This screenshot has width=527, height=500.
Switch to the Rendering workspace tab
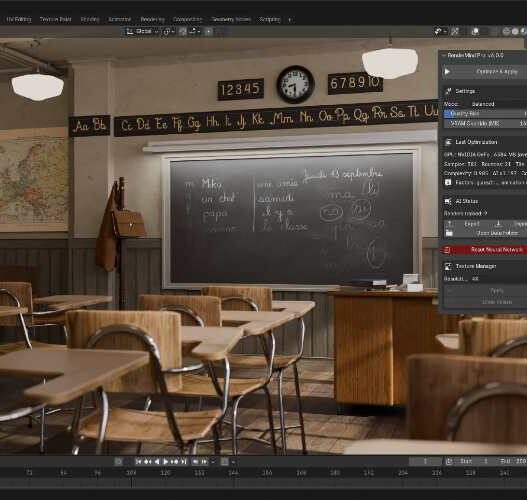(153, 19)
